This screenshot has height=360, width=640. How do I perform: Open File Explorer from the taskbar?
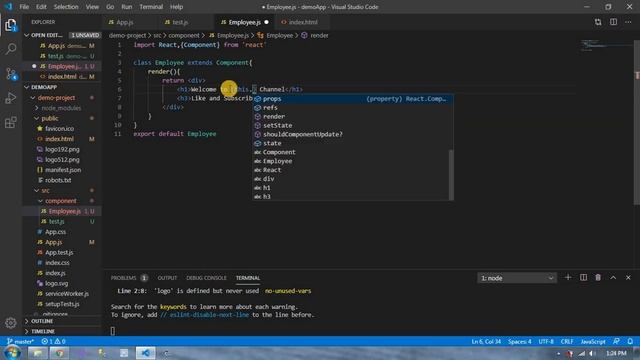click(x=38, y=353)
